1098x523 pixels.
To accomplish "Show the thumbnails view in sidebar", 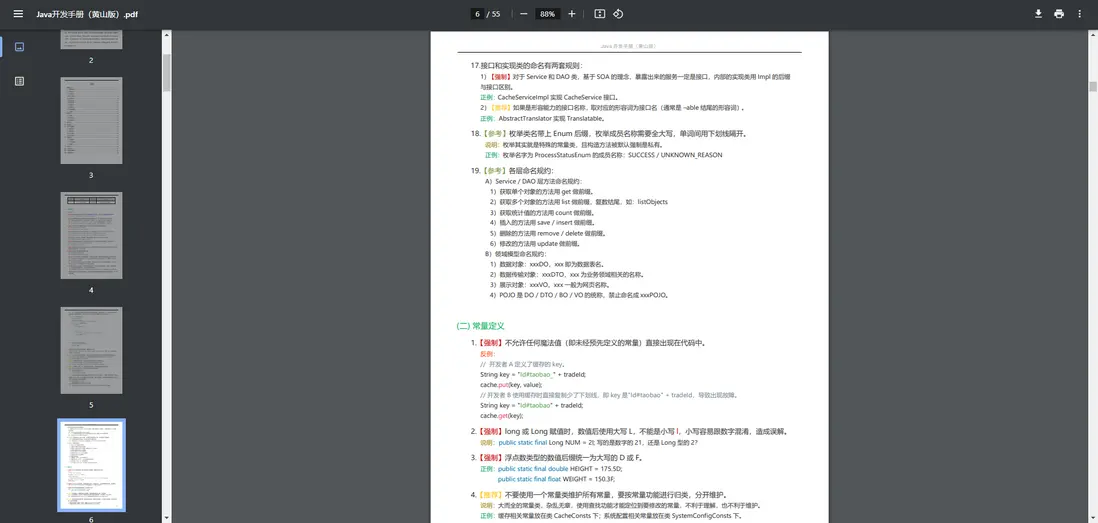I will coord(19,47).
